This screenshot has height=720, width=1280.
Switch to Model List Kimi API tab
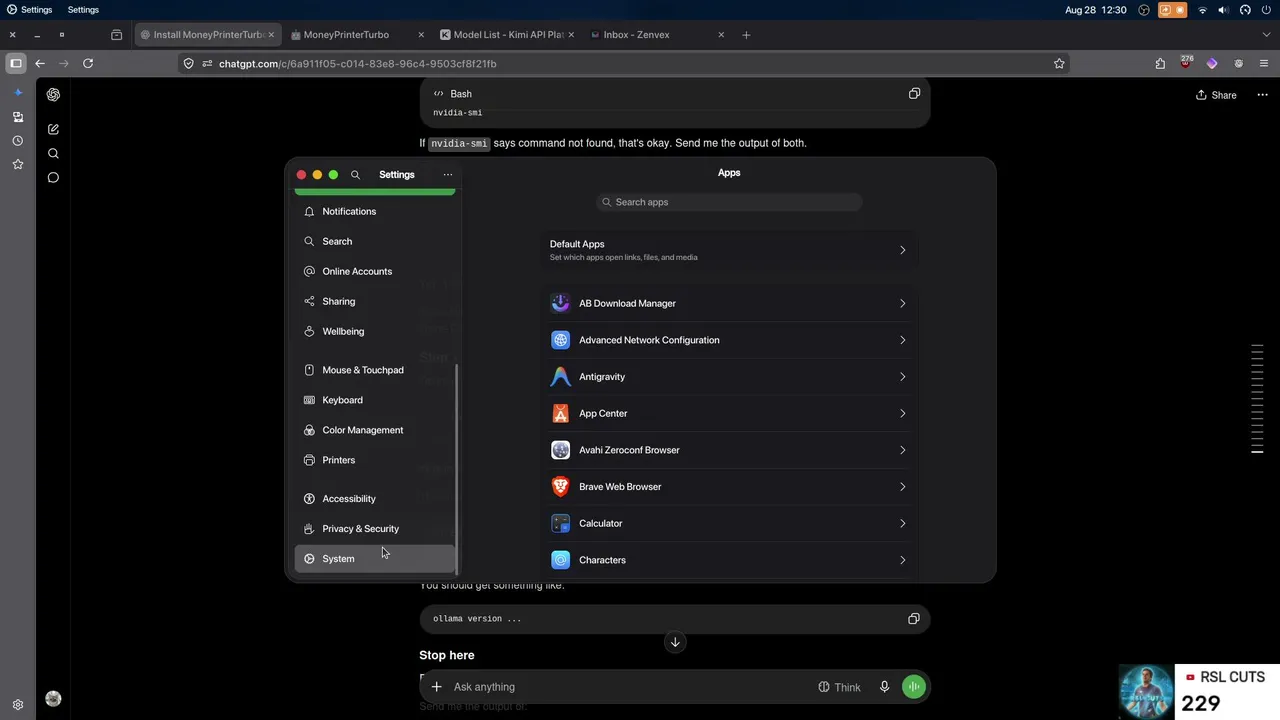pyautogui.click(x=506, y=35)
